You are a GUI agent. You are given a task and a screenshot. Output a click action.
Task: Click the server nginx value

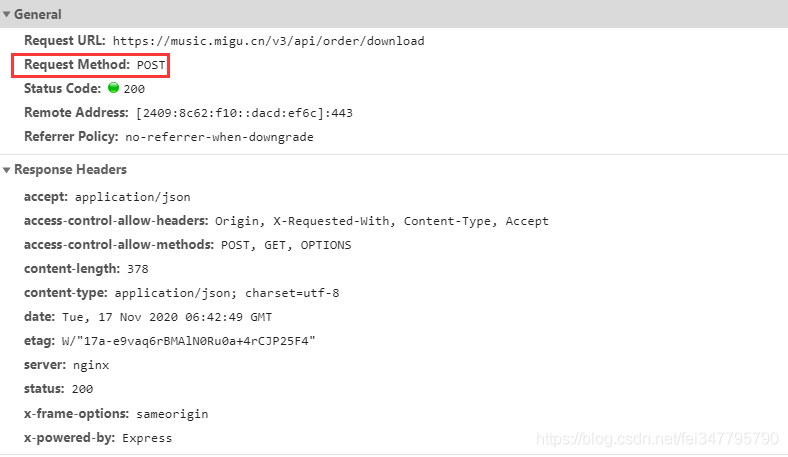pyautogui.click(x=91, y=365)
